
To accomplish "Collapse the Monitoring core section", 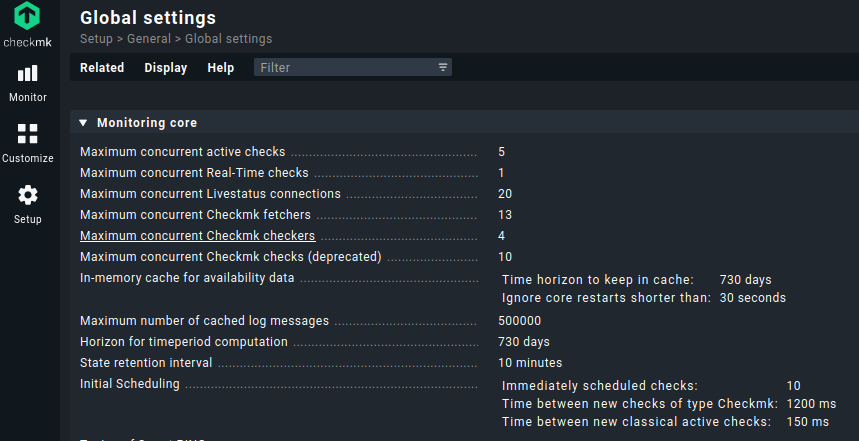I will [84, 123].
